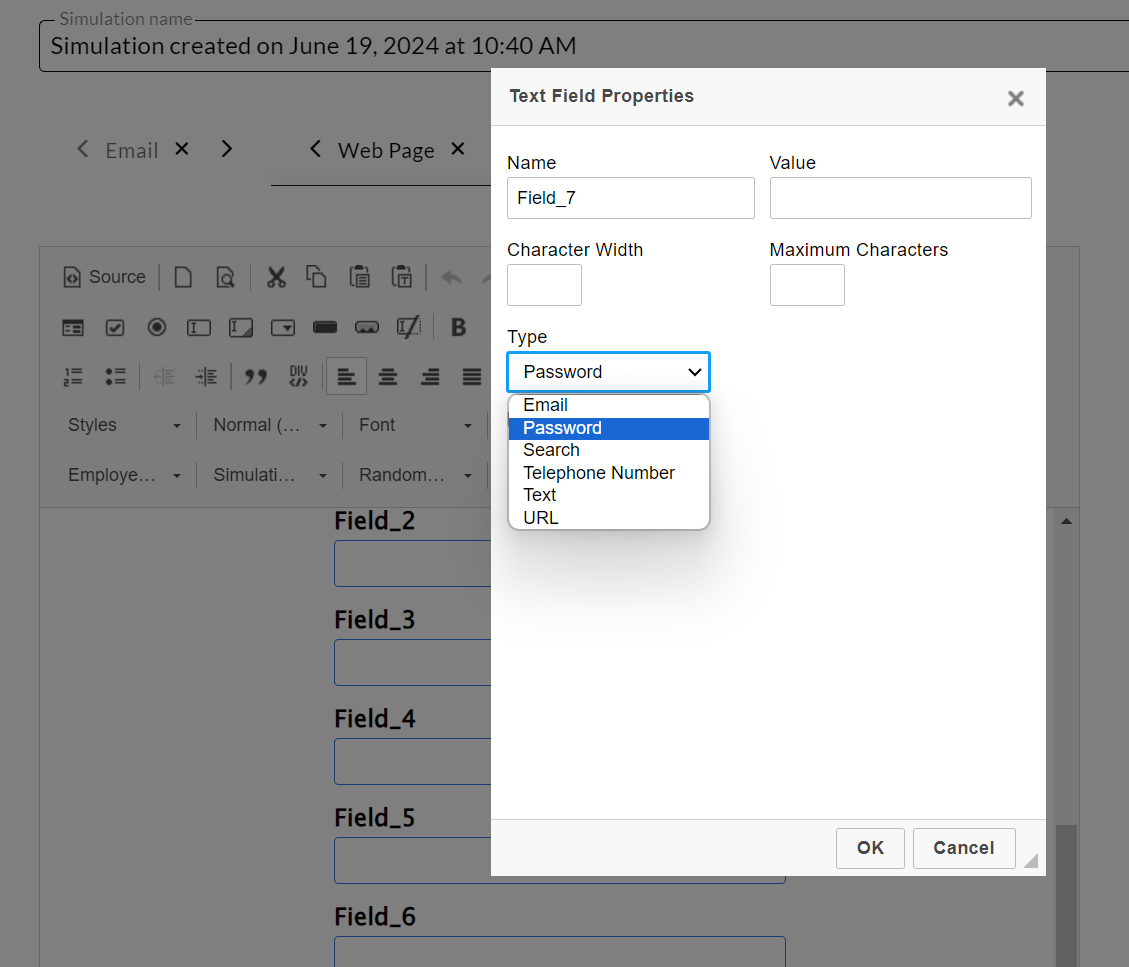
Task: Click the Source view icon
Action: point(104,277)
